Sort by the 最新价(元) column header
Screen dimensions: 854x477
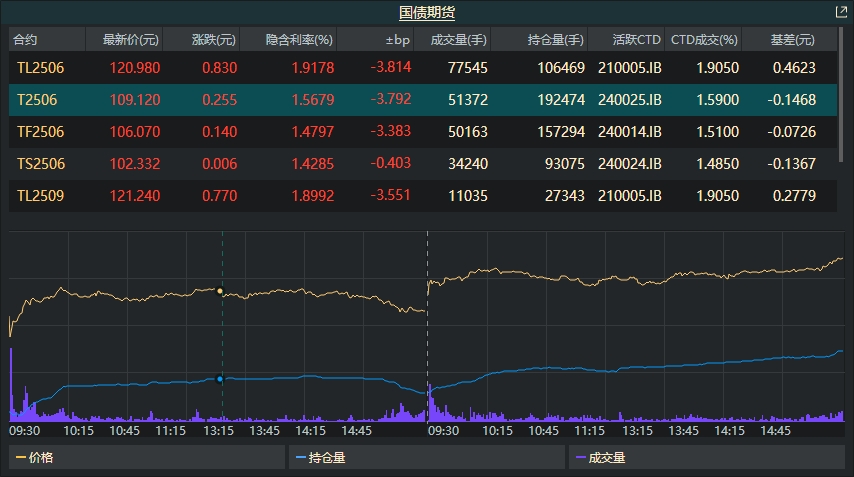coord(123,40)
